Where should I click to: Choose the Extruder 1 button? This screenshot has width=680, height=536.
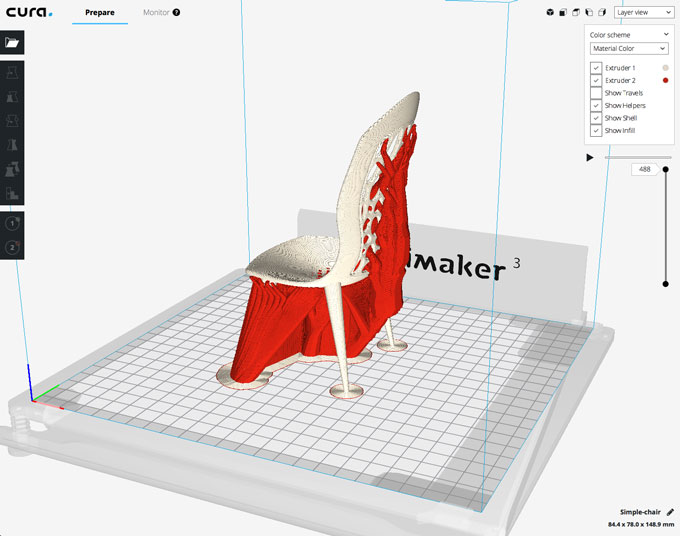pos(12,224)
